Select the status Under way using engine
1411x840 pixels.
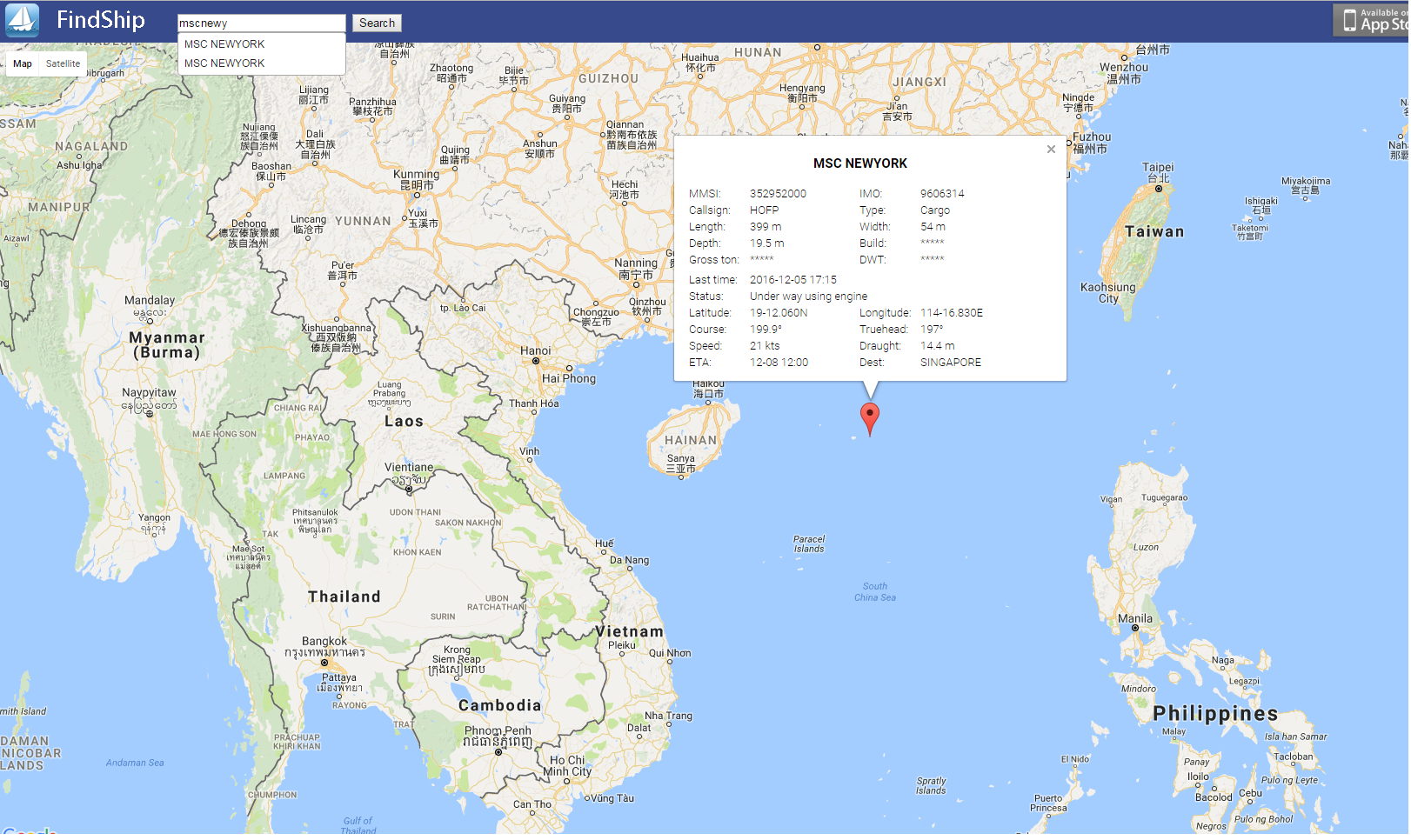pyautogui.click(x=808, y=297)
